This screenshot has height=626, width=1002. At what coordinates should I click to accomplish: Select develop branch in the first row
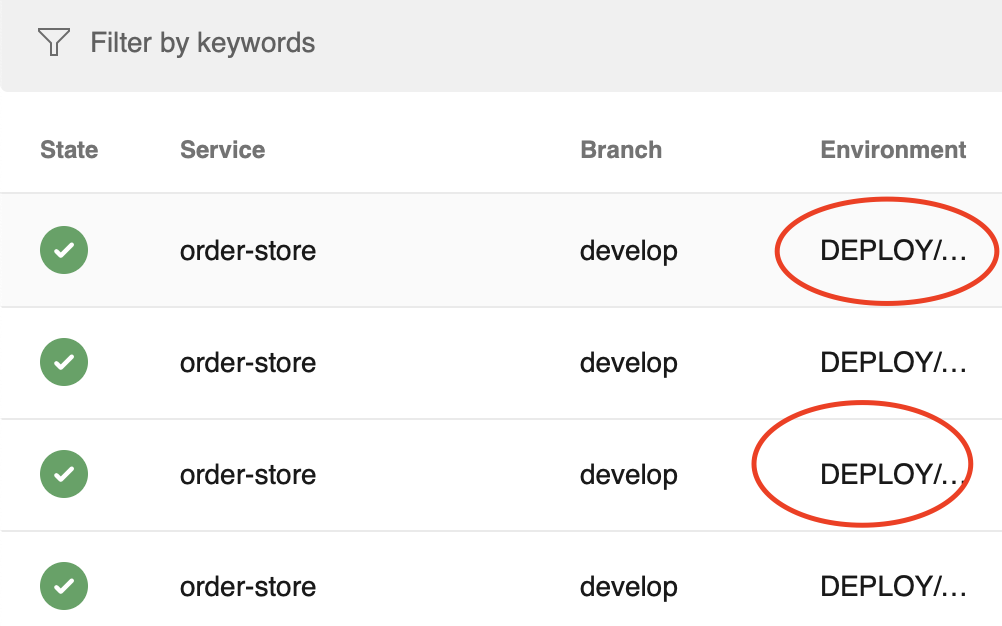click(x=628, y=250)
